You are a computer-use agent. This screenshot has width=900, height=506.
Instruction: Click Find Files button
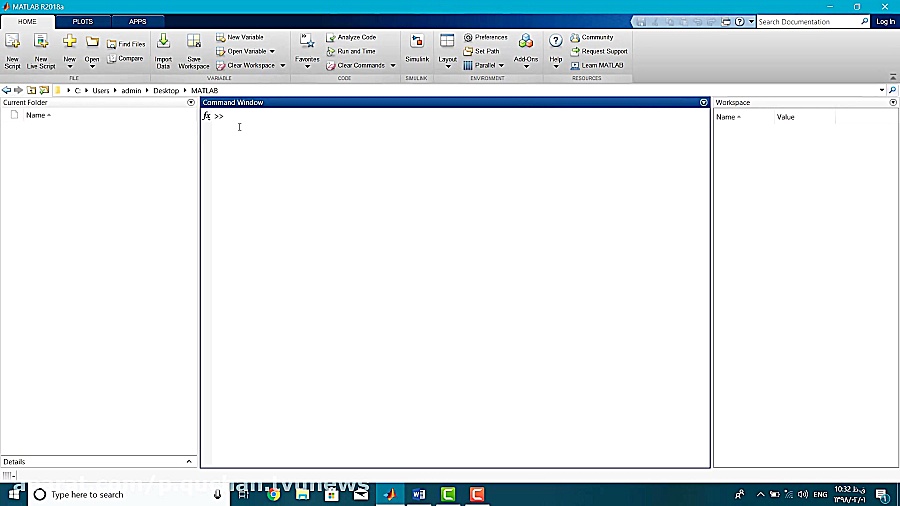(x=126, y=44)
